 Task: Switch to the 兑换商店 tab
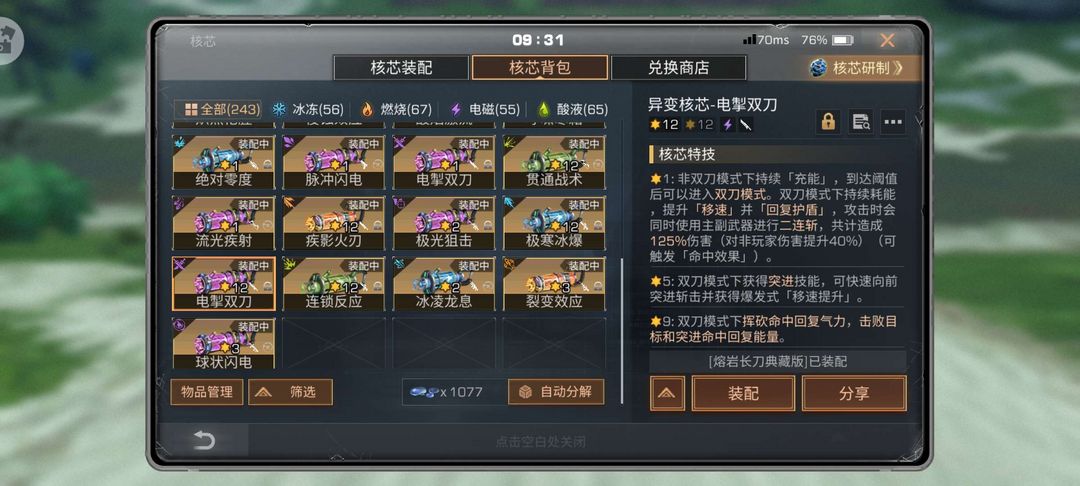[x=678, y=68]
